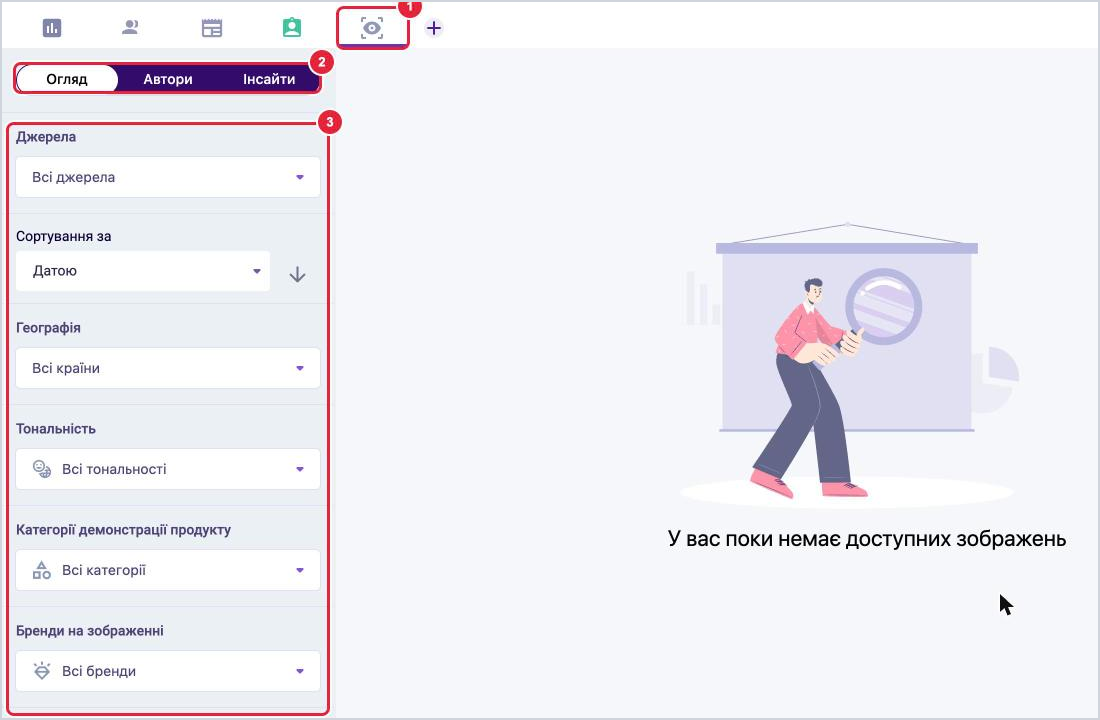Switch to the Огляд view
The image size is (1100, 720).
click(67, 79)
